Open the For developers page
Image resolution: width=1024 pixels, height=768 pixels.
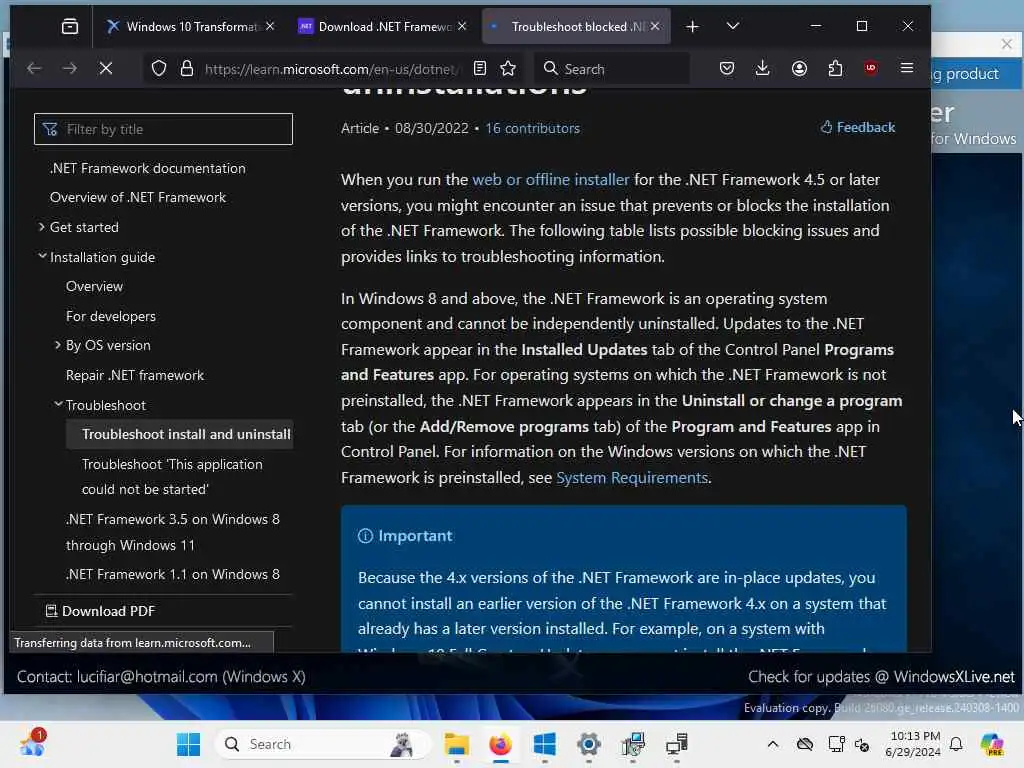(110, 316)
